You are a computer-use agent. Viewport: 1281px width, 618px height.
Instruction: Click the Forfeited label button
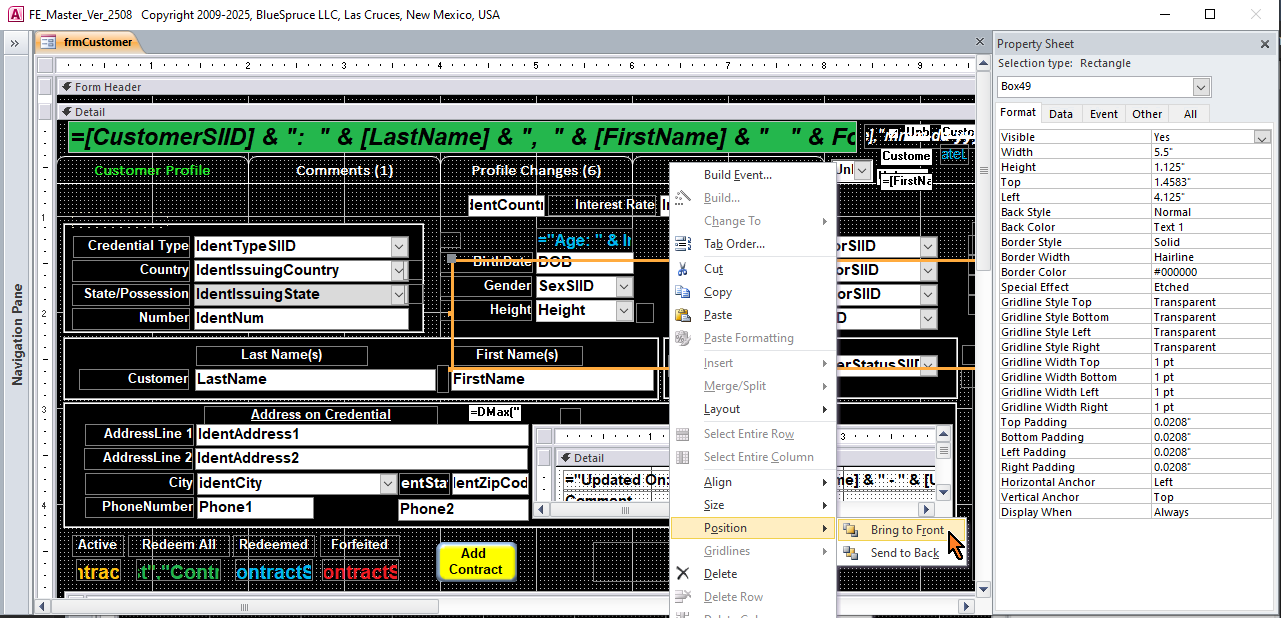coord(360,545)
